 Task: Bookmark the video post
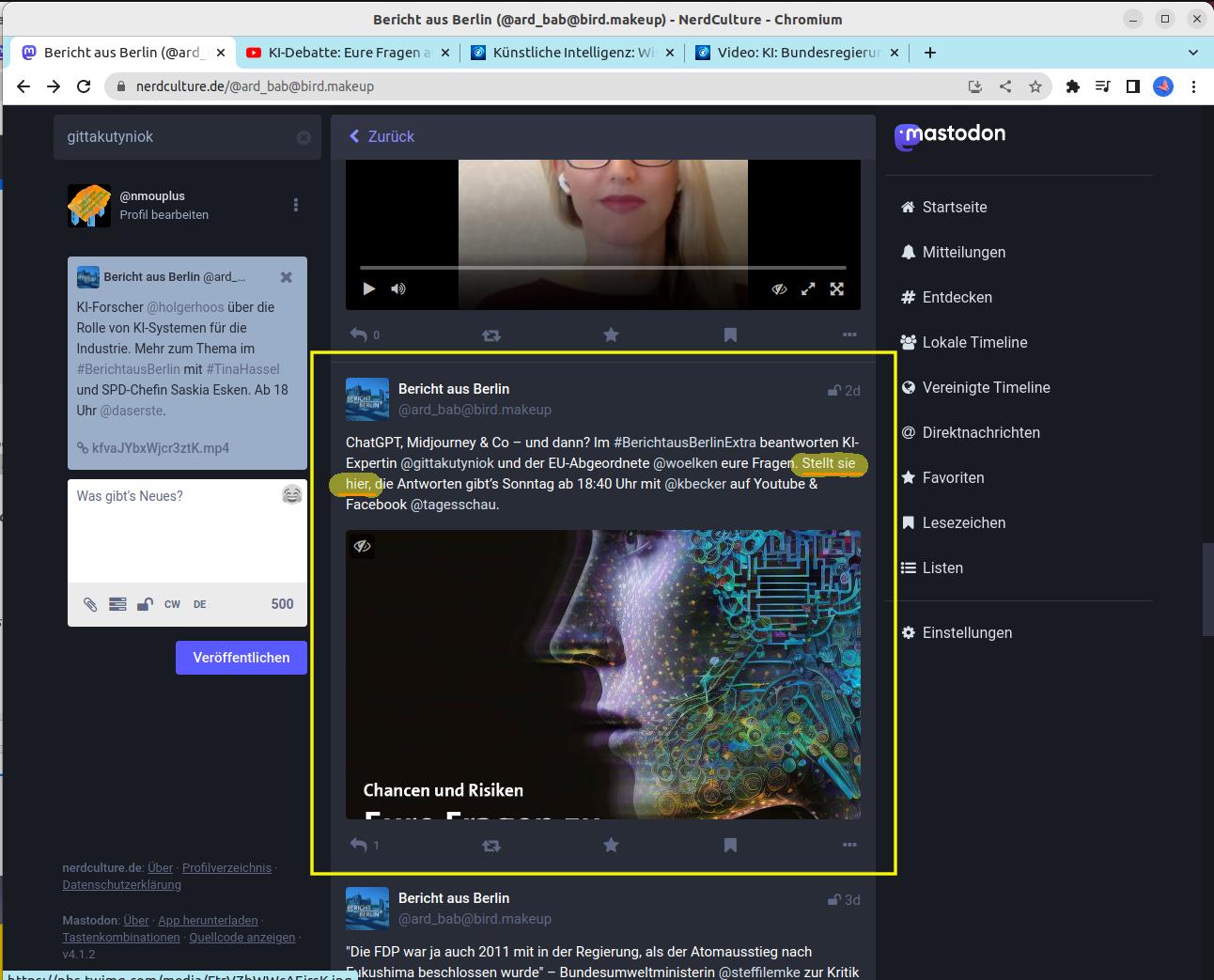(x=730, y=334)
